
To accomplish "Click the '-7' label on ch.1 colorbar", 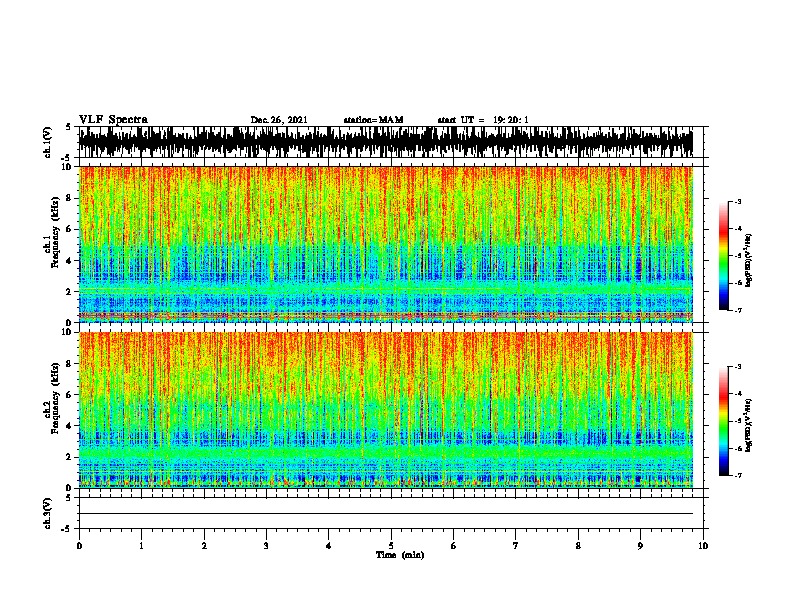I will (738, 310).
